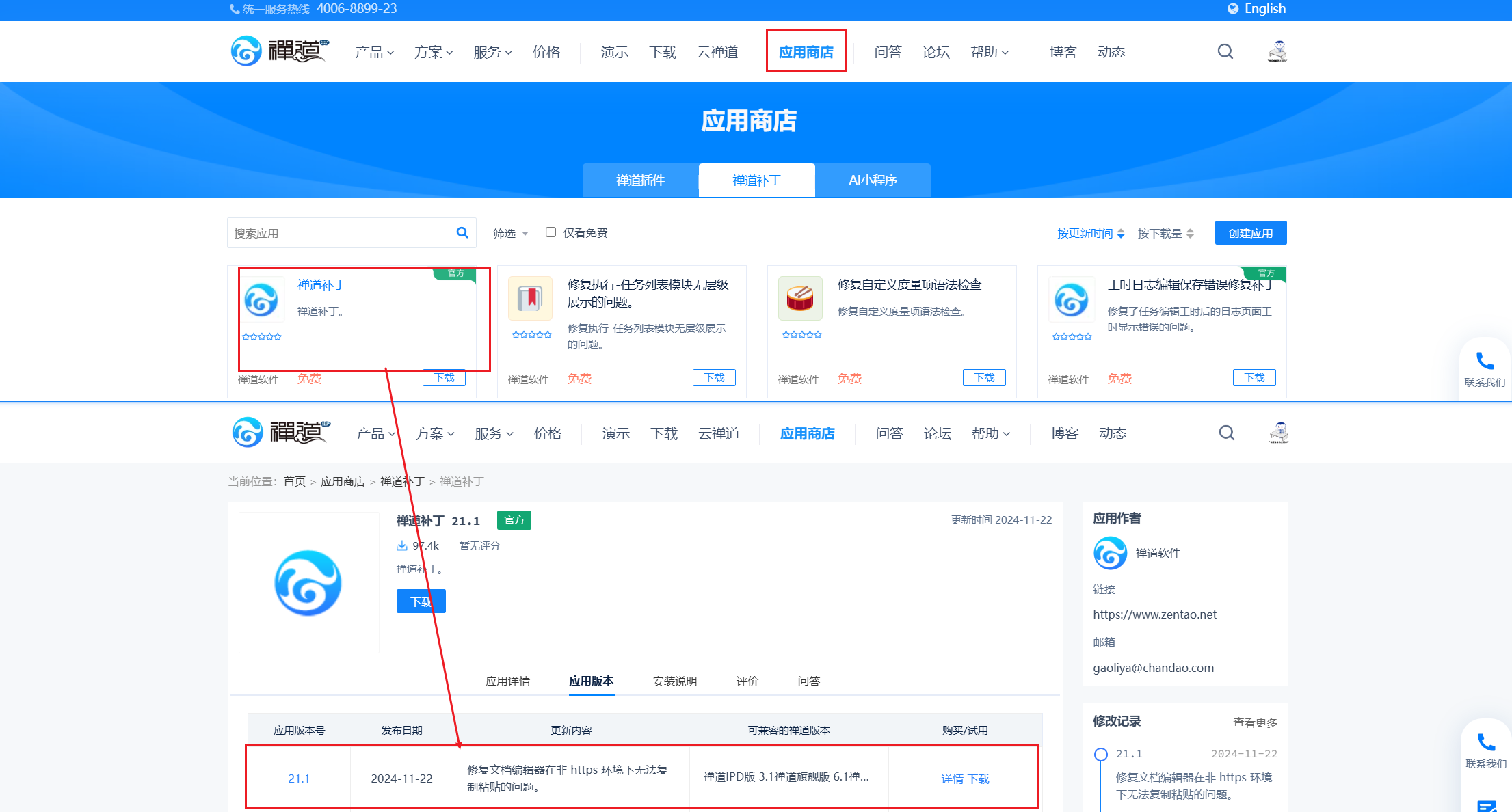This screenshot has height=812, width=1512.
Task: Expand 帮助 menu in top header
Action: click(990, 52)
